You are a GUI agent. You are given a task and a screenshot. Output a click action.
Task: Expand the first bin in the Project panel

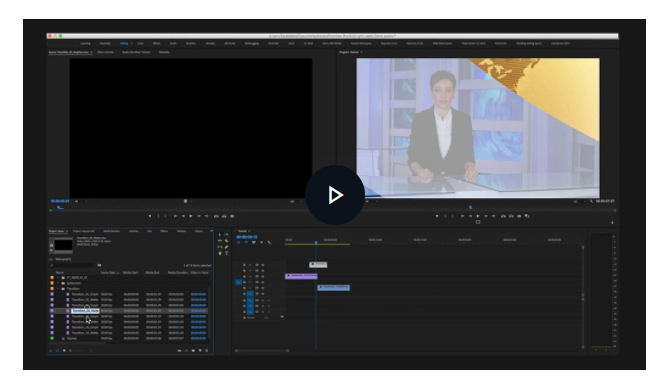click(58, 278)
